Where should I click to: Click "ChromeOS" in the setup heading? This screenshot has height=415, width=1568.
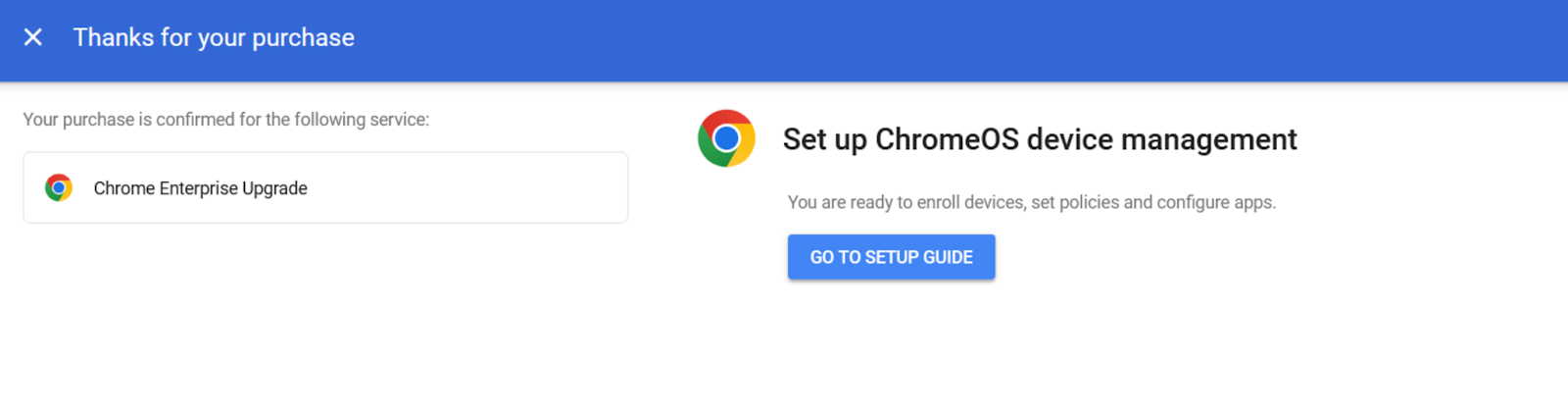click(x=947, y=139)
